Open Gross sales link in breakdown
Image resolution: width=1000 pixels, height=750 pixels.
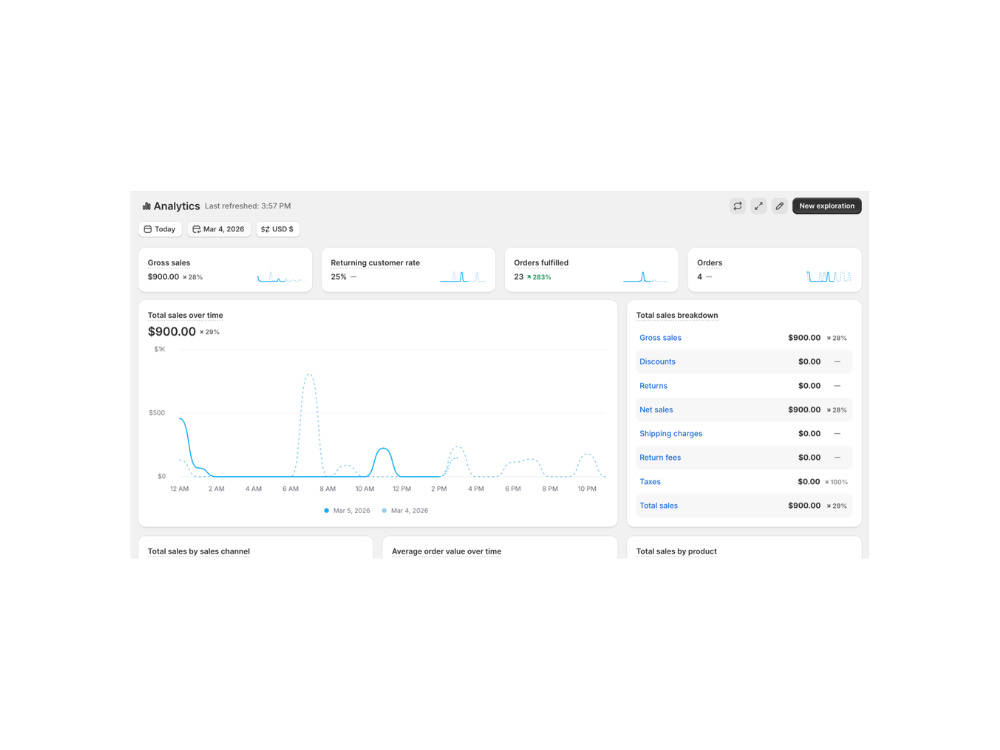pos(660,338)
